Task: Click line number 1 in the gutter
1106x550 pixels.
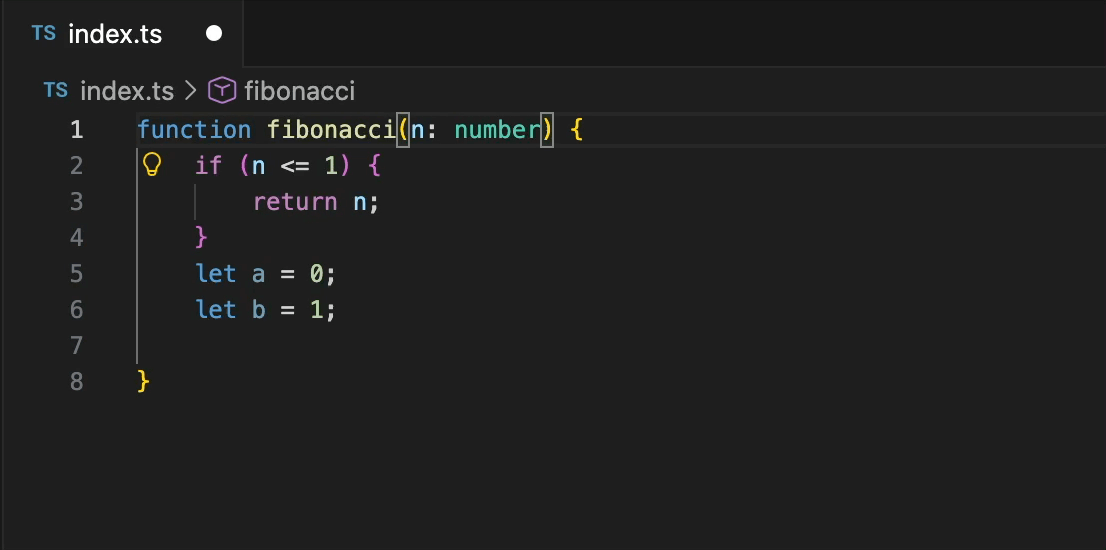Action: pos(76,130)
